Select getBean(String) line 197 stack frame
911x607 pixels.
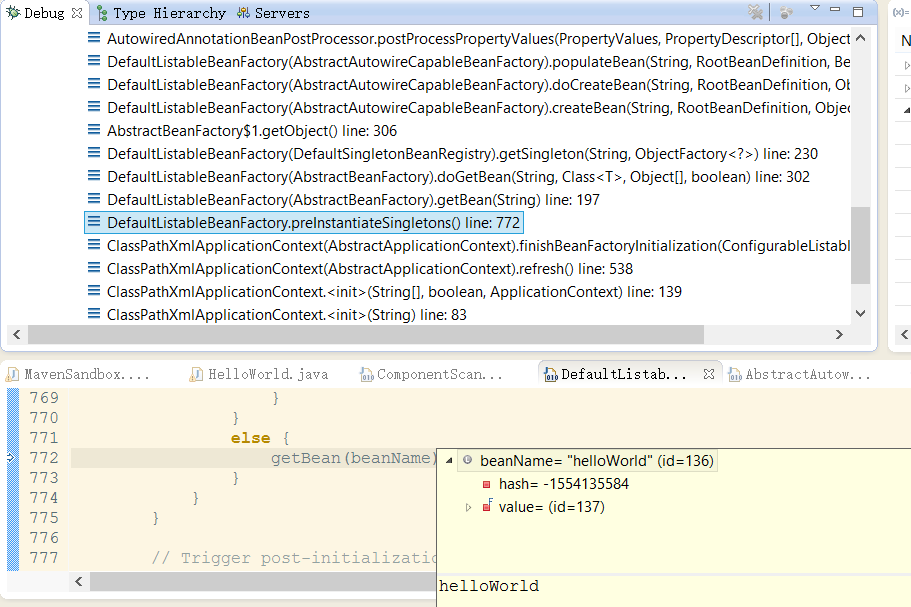tap(343, 200)
